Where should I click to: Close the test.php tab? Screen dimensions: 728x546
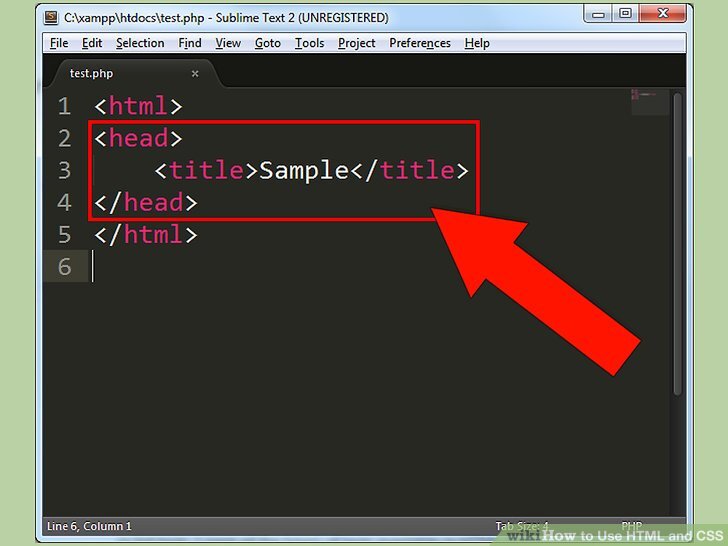point(195,74)
